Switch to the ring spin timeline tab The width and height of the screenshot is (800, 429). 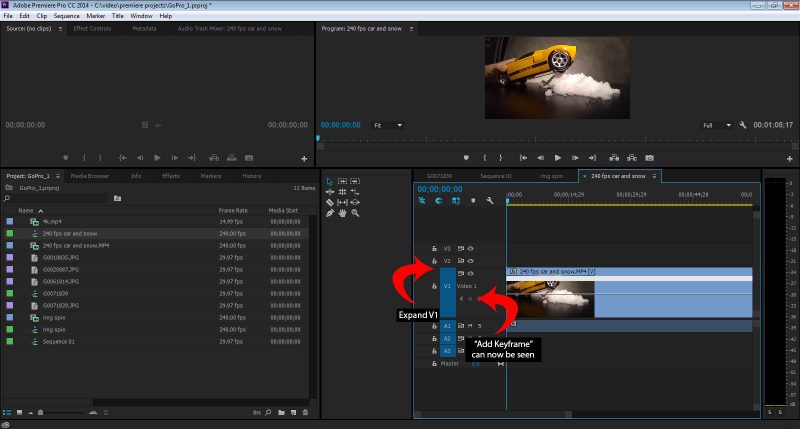tap(553, 176)
